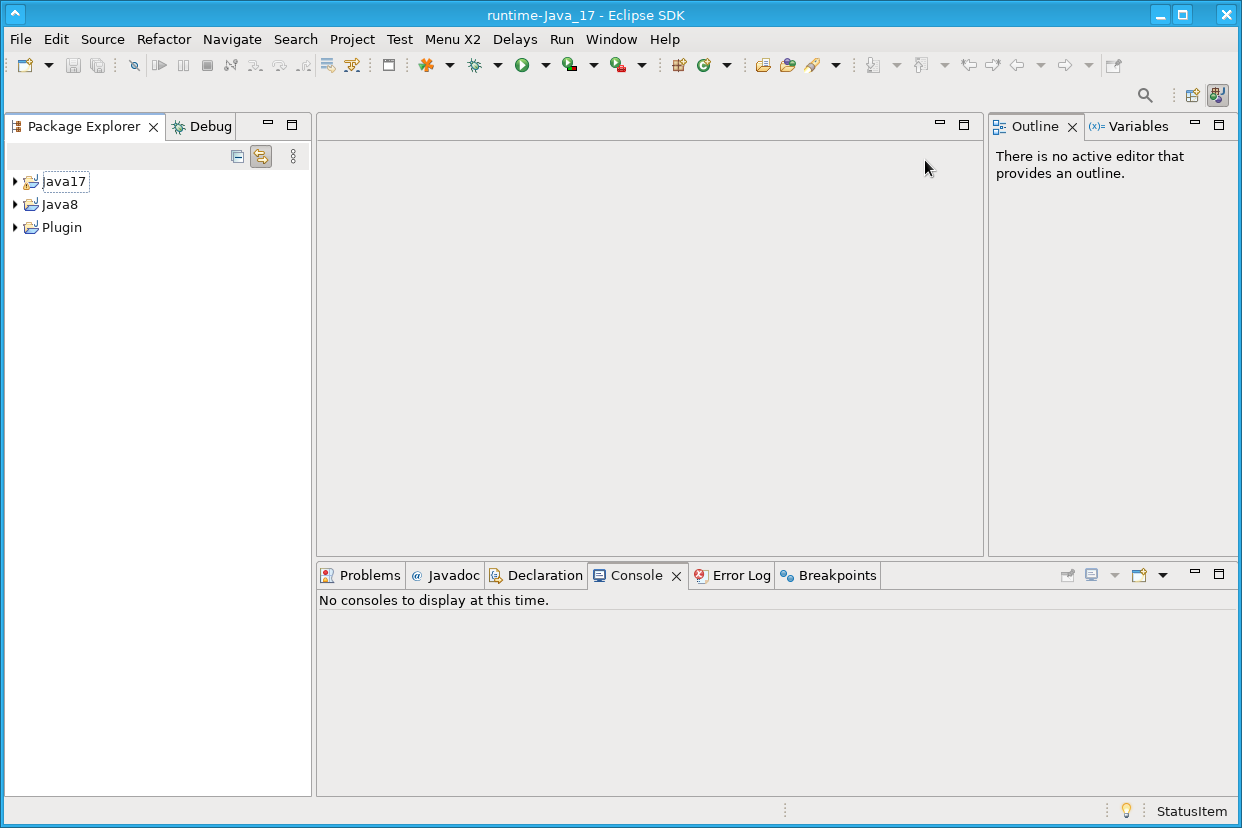Click the lightbulb icon in the status bar
The width and height of the screenshot is (1242, 828).
pyautogui.click(x=1126, y=810)
